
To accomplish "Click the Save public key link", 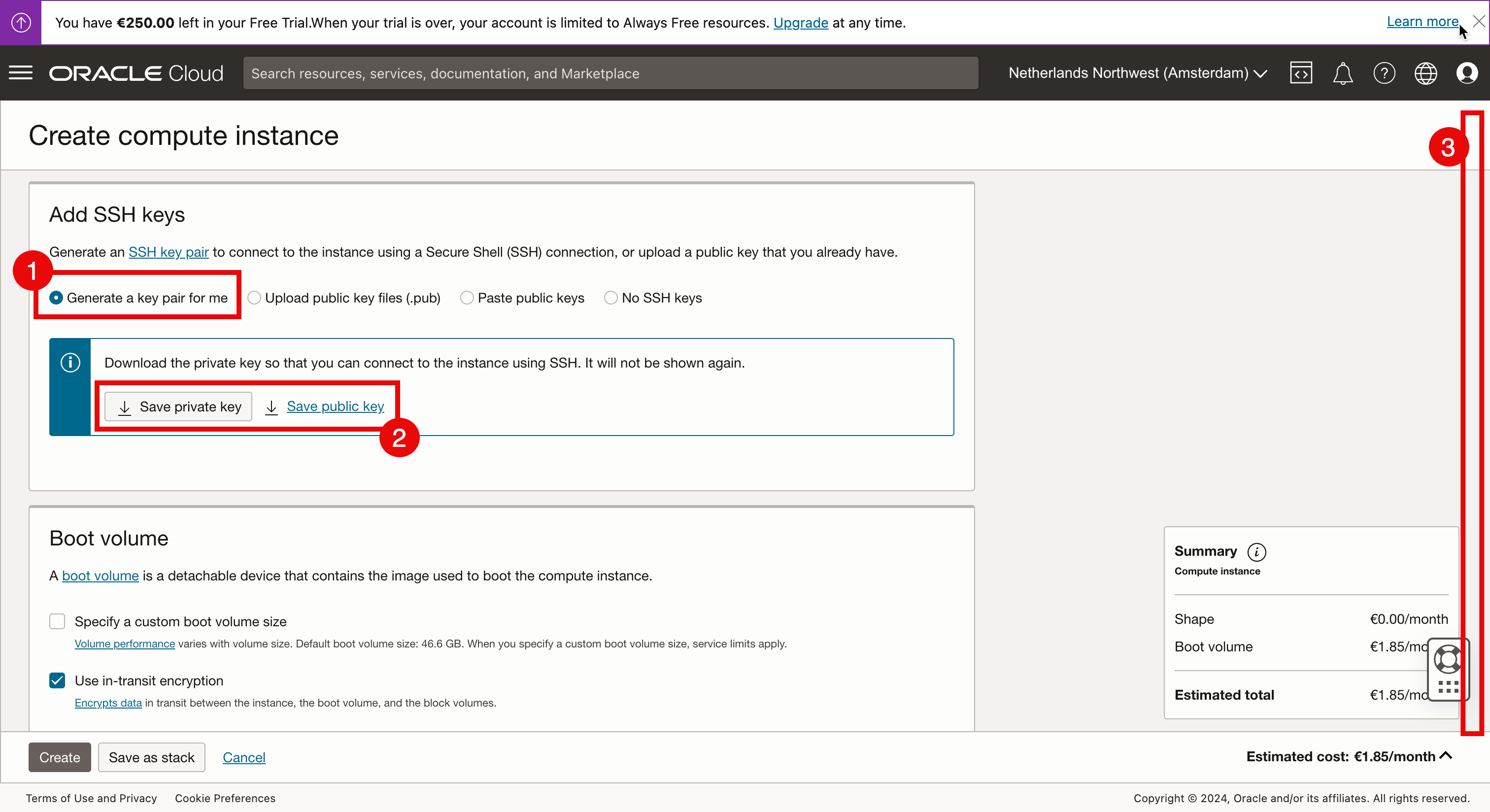I will (335, 406).
